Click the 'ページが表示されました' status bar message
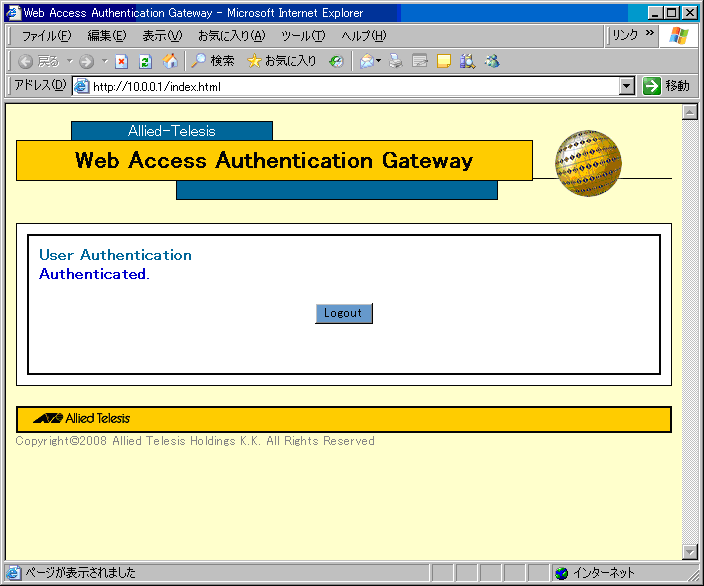 [x=80, y=573]
